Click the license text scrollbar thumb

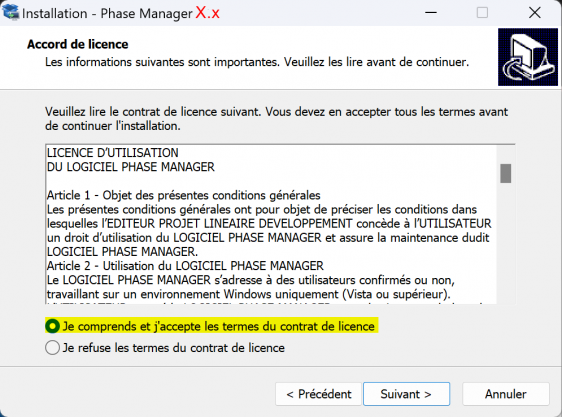(x=505, y=173)
